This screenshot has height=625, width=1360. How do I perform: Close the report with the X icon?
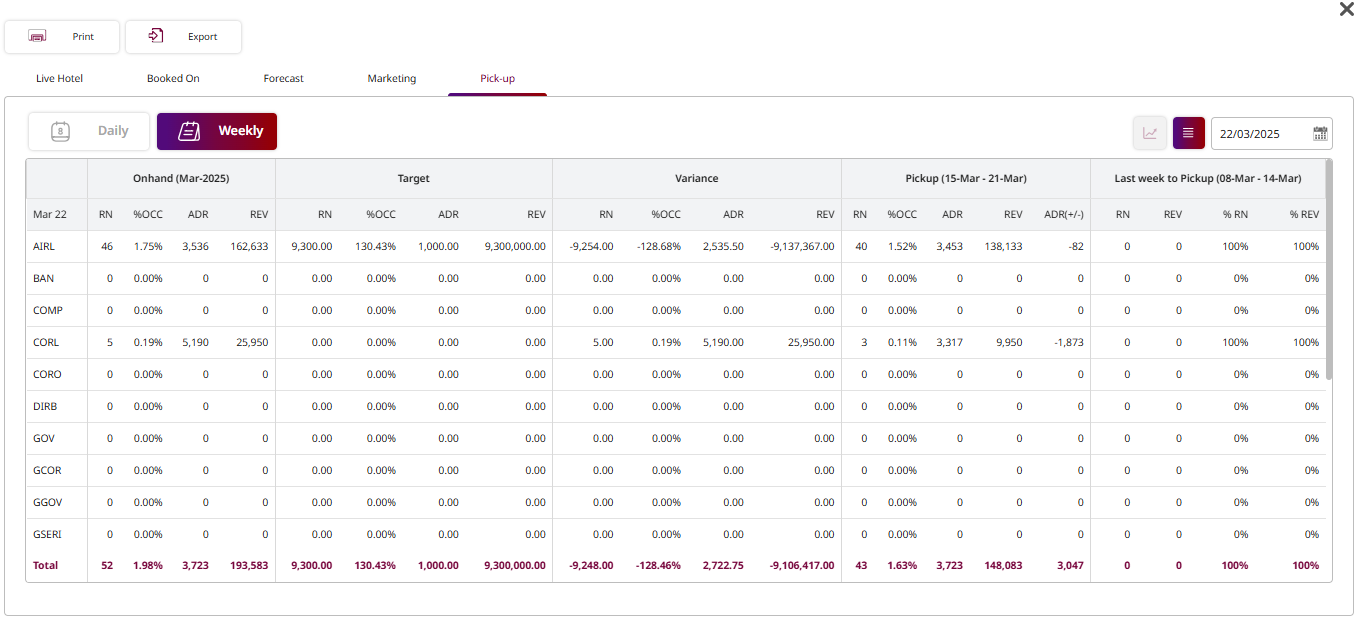point(1346,9)
